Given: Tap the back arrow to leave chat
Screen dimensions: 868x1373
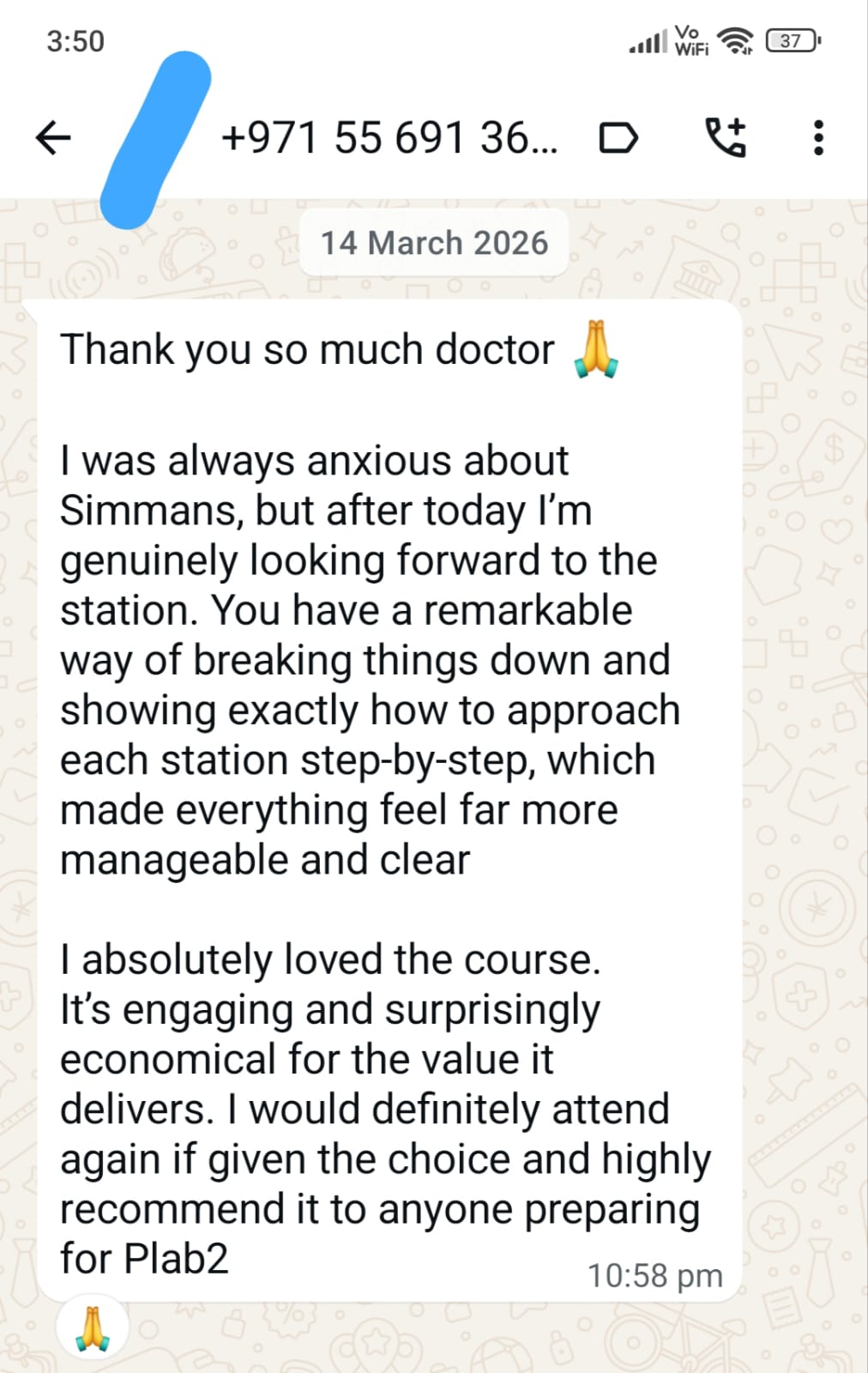Looking at the screenshot, I should [53, 137].
